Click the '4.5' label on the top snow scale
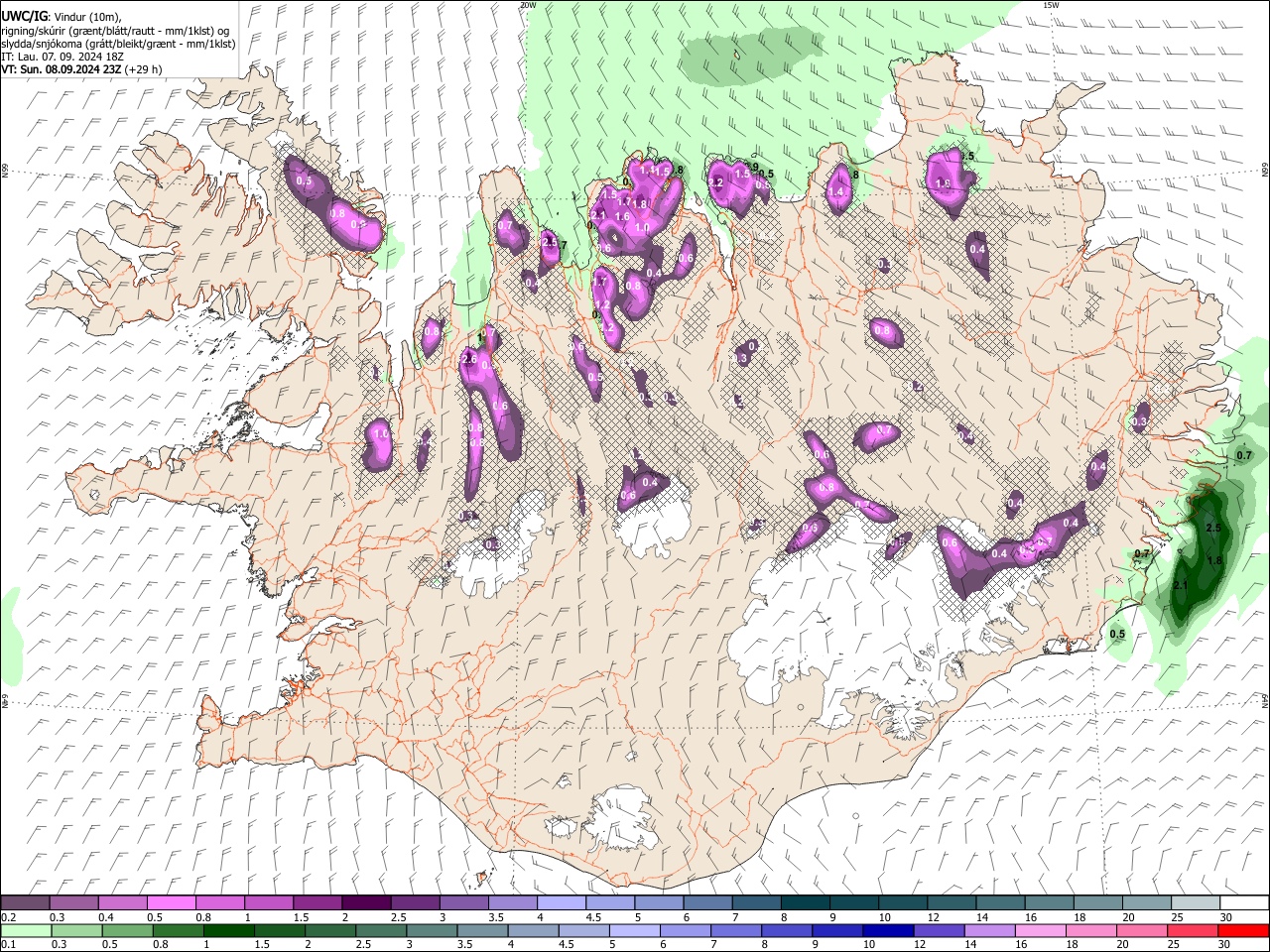This screenshot has height=952, width=1270. pyautogui.click(x=593, y=917)
